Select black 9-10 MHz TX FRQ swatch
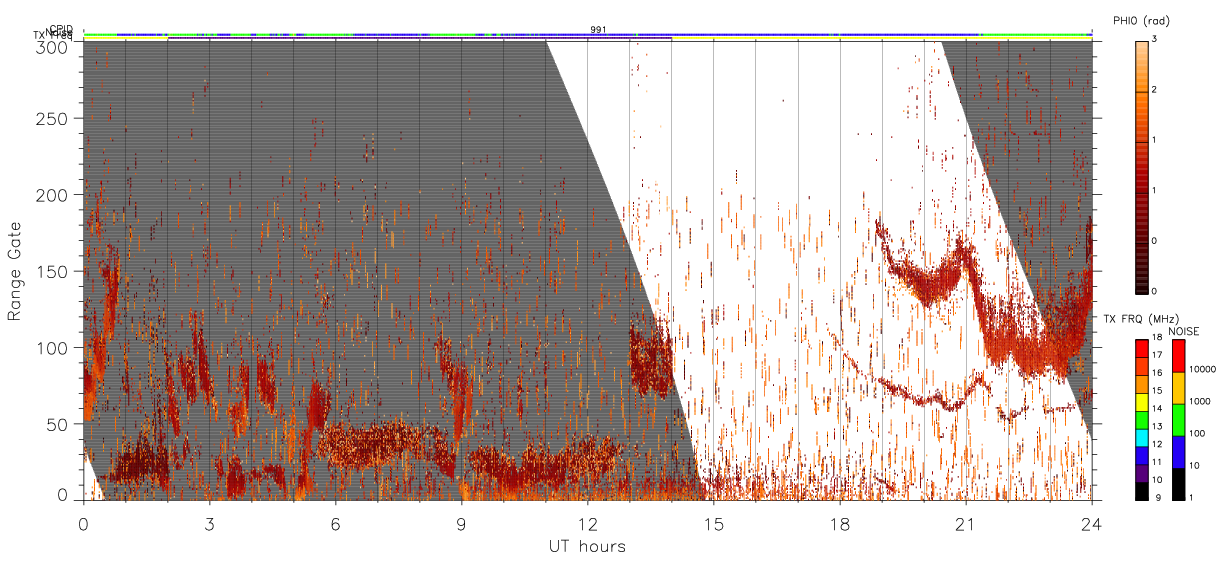1228x567 pixels. pyautogui.click(x=1142, y=491)
